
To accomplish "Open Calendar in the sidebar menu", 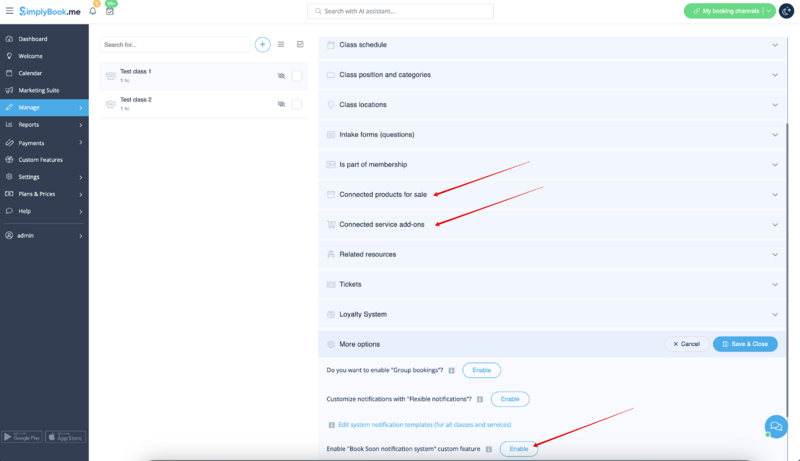I will (30, 73).
